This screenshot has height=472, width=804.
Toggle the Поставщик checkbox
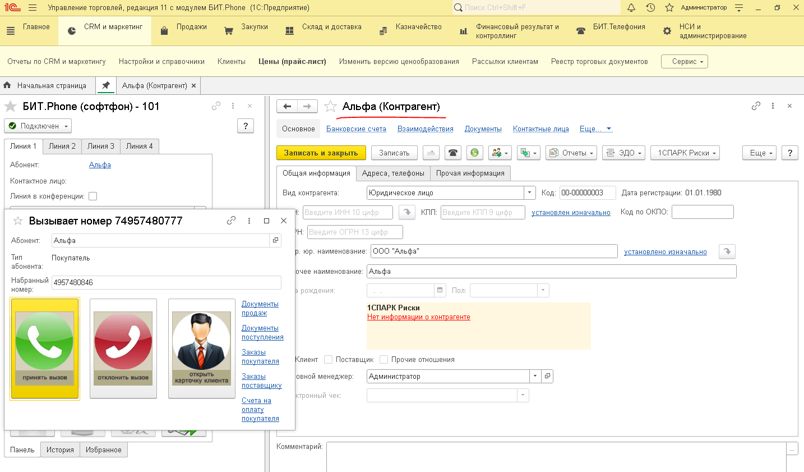coord(329,360)
